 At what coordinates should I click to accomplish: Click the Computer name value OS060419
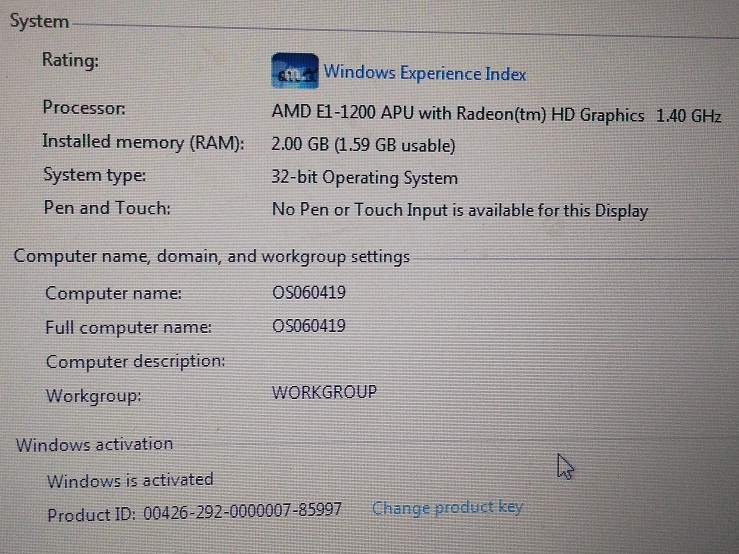tap(309, 292)
